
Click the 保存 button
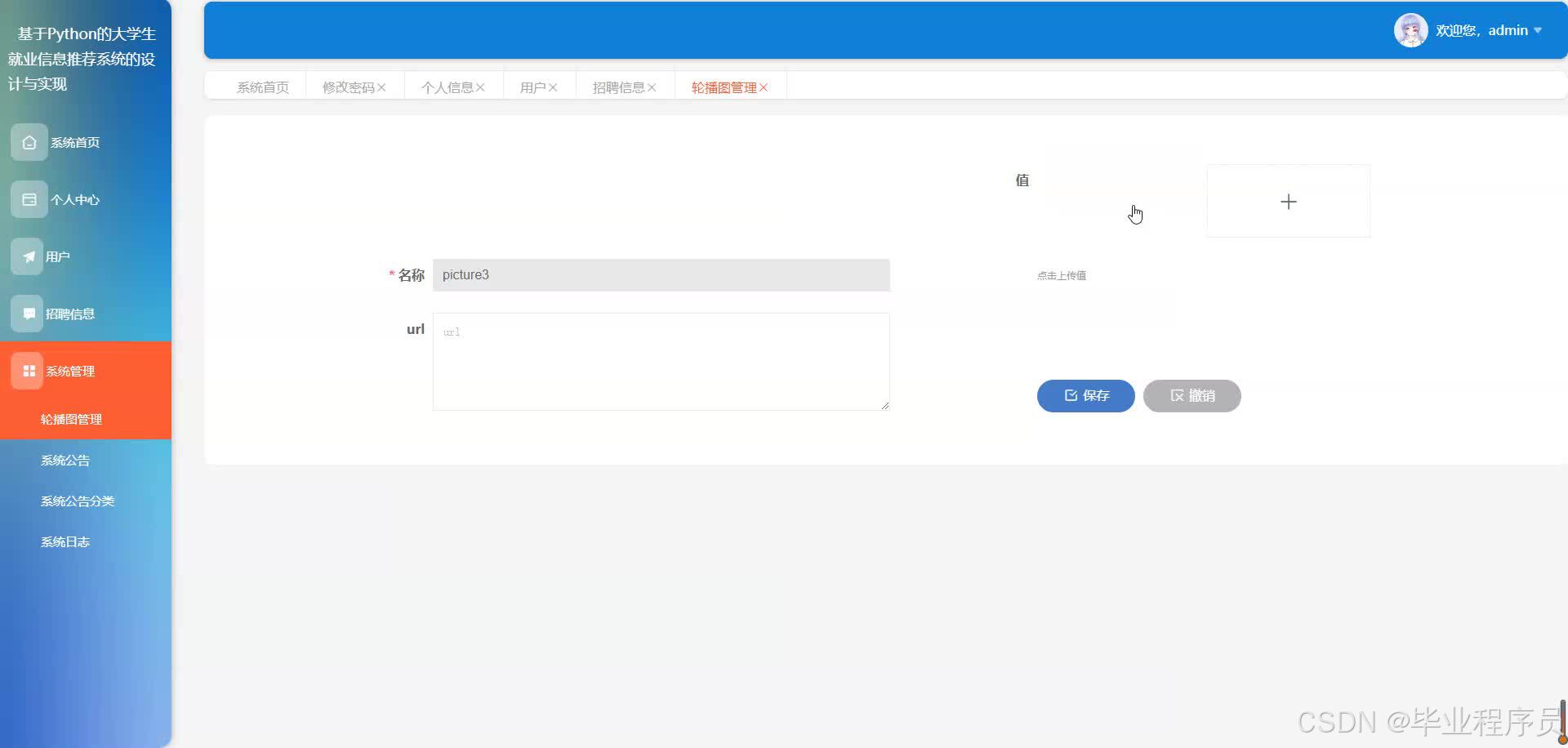tap(1086, 396)
